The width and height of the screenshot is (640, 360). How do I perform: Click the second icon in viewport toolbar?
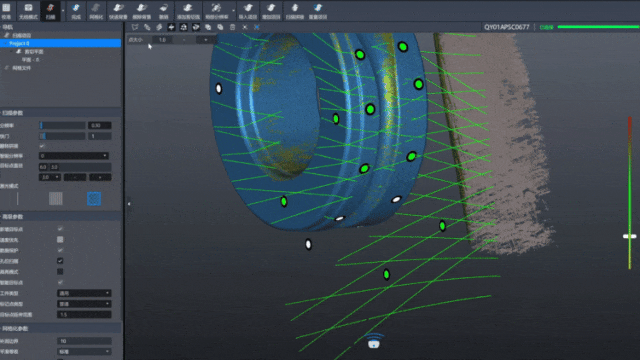click(147, 27)
